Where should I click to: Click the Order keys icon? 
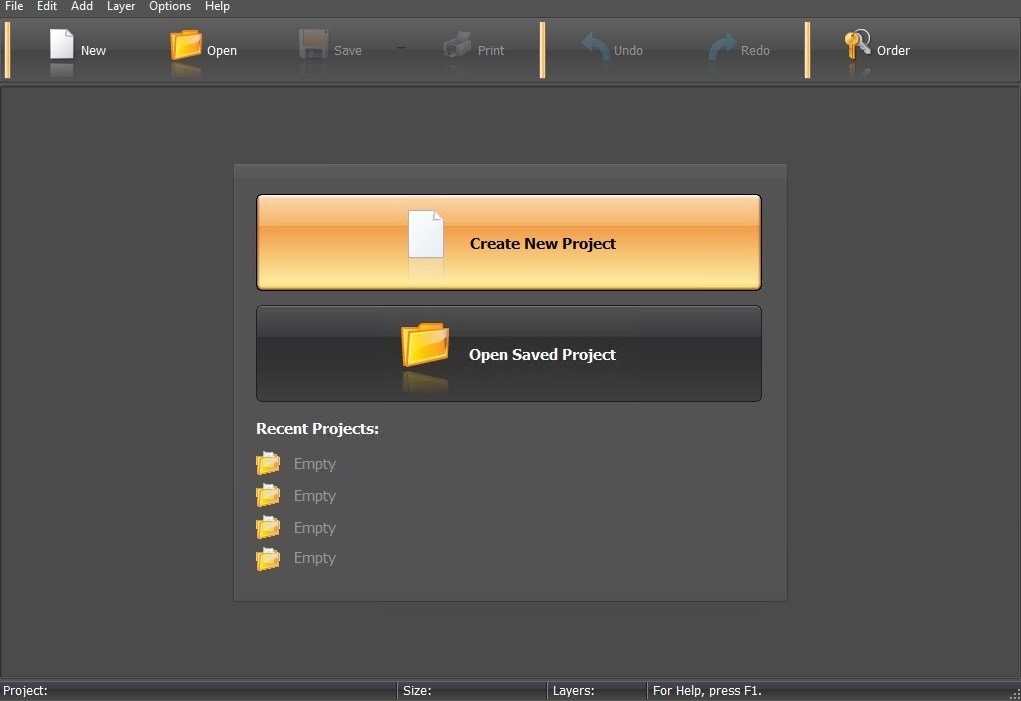(x=857, y=44)
